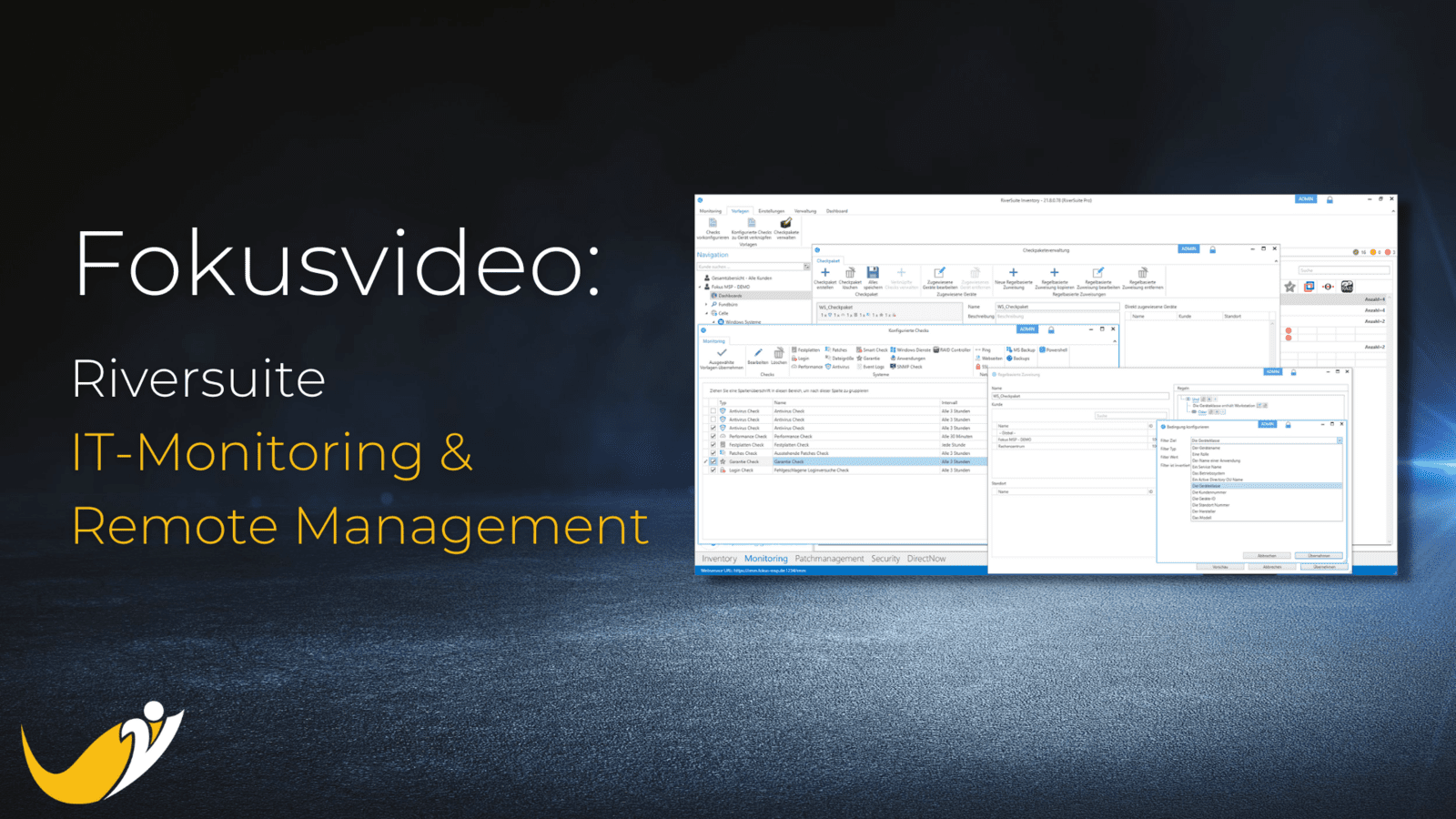Click Löschen trash in Konfigurierte Checks
This screenshot has width=1456, height=819.
coord(779,352)
